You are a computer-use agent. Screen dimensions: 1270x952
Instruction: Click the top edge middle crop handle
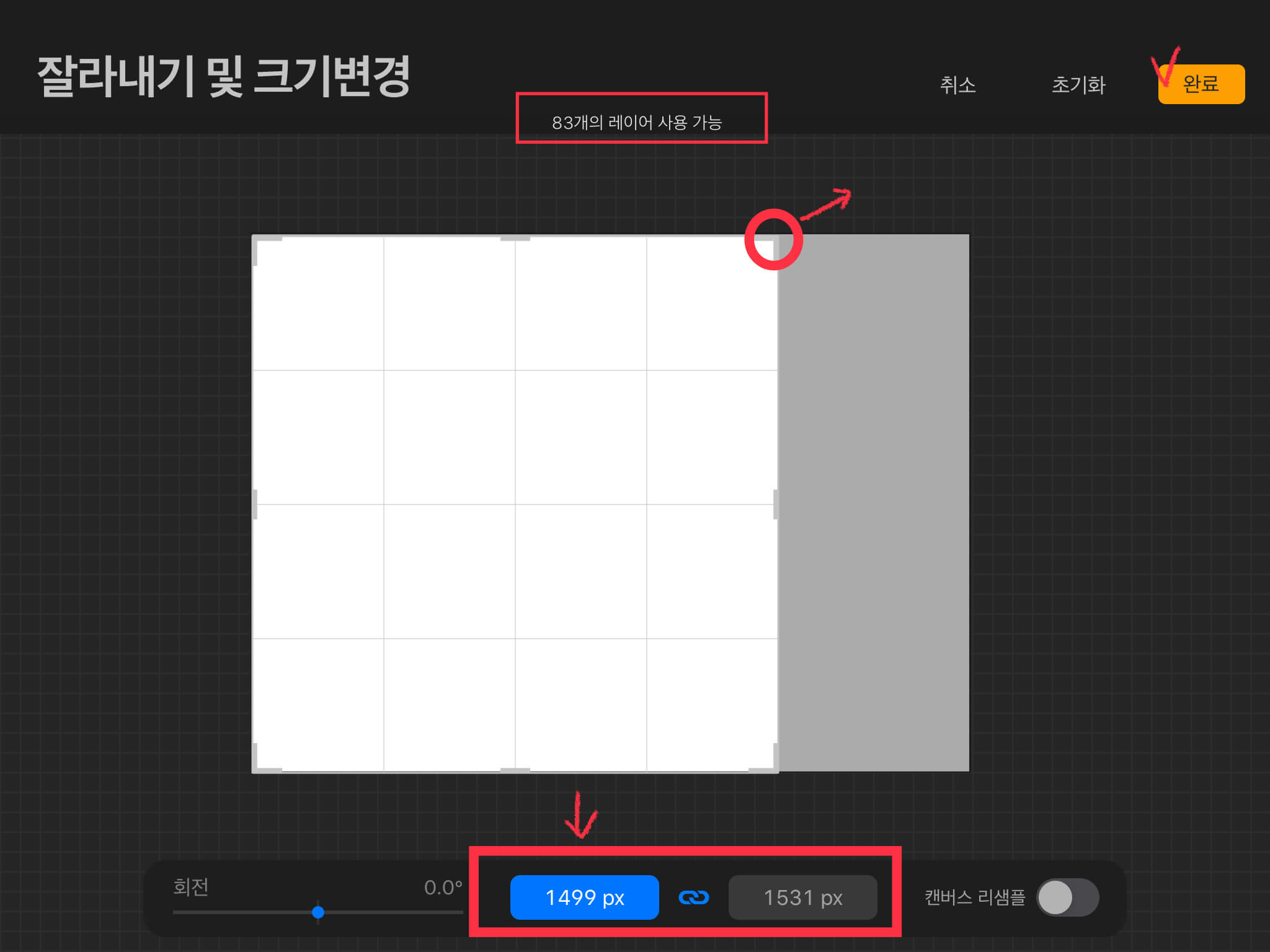(x=515, y=238)
